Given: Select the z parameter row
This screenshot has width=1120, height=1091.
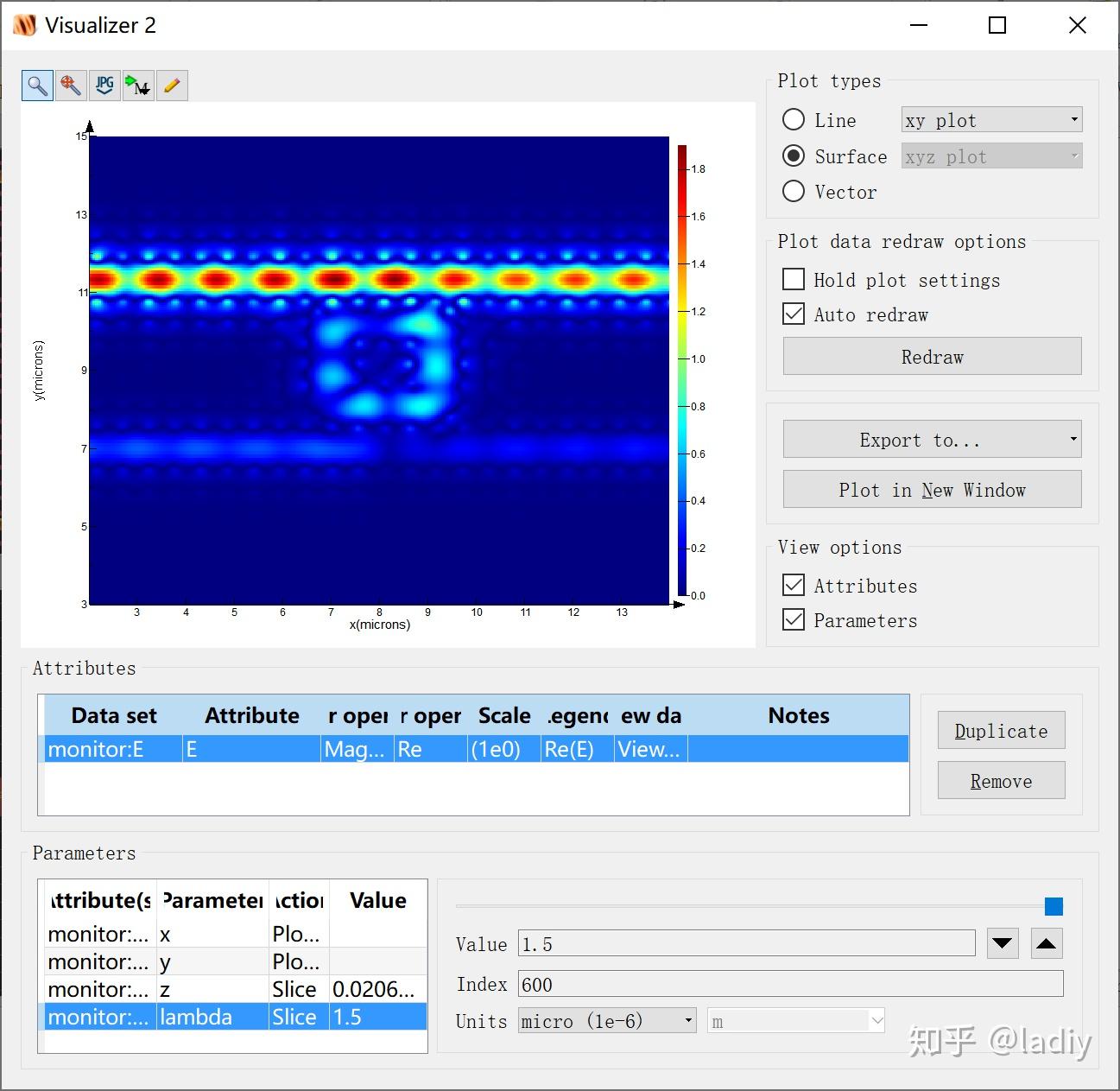Looking at the screenshot, I should [236, 989].
